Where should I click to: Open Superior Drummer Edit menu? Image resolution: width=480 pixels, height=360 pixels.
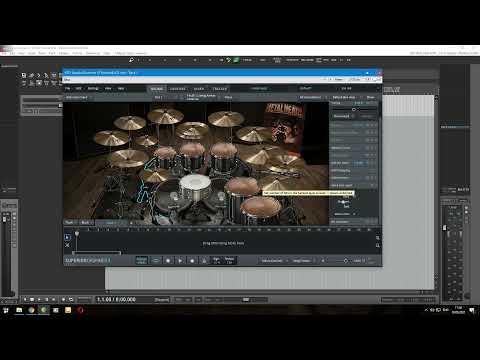[79, 89]
